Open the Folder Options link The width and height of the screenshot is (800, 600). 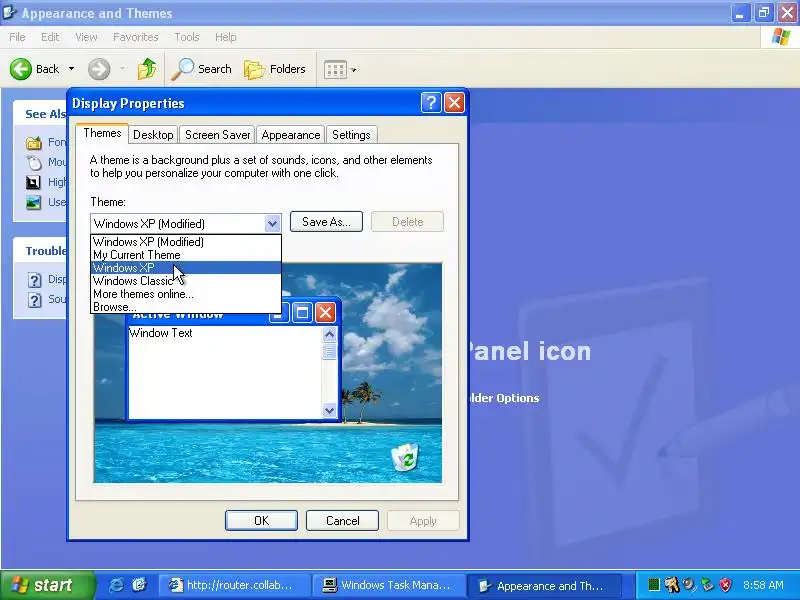pyautogui.click(x=504, y=398)
